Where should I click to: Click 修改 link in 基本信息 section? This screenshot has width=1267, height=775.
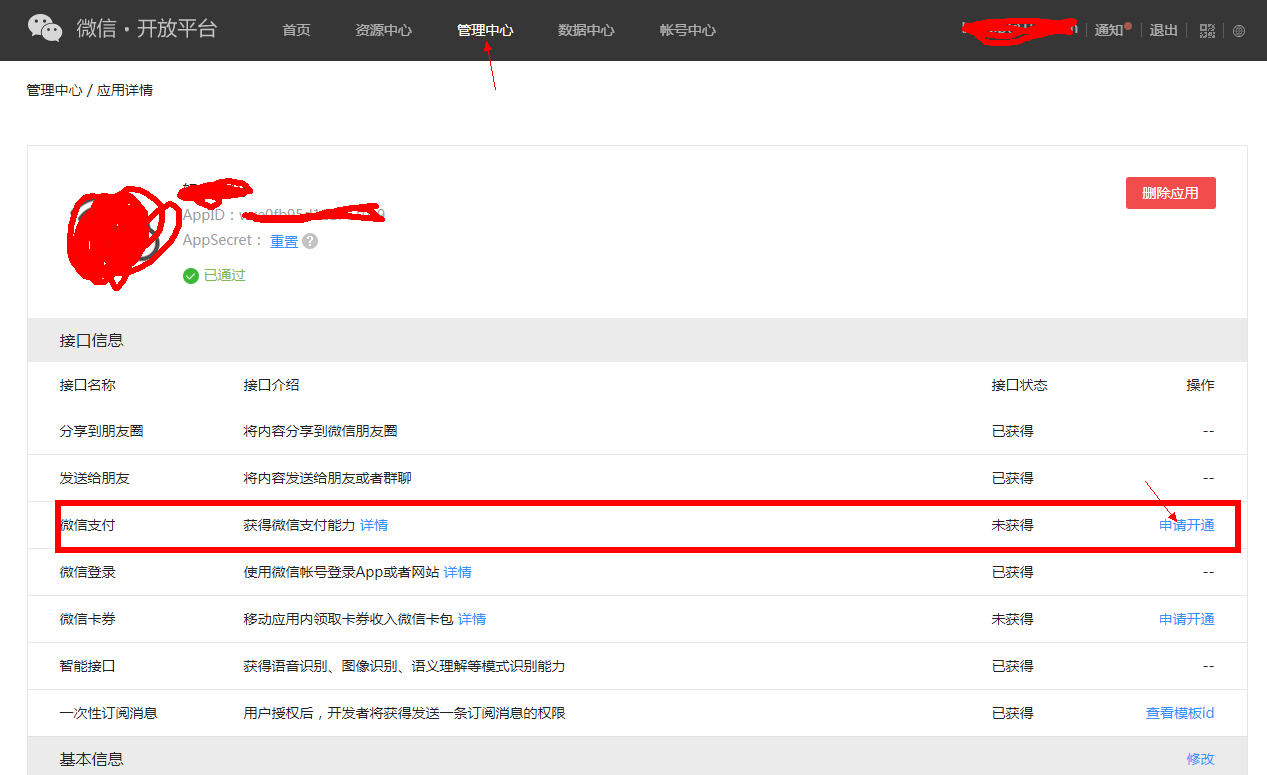(x=1201, y=759)
